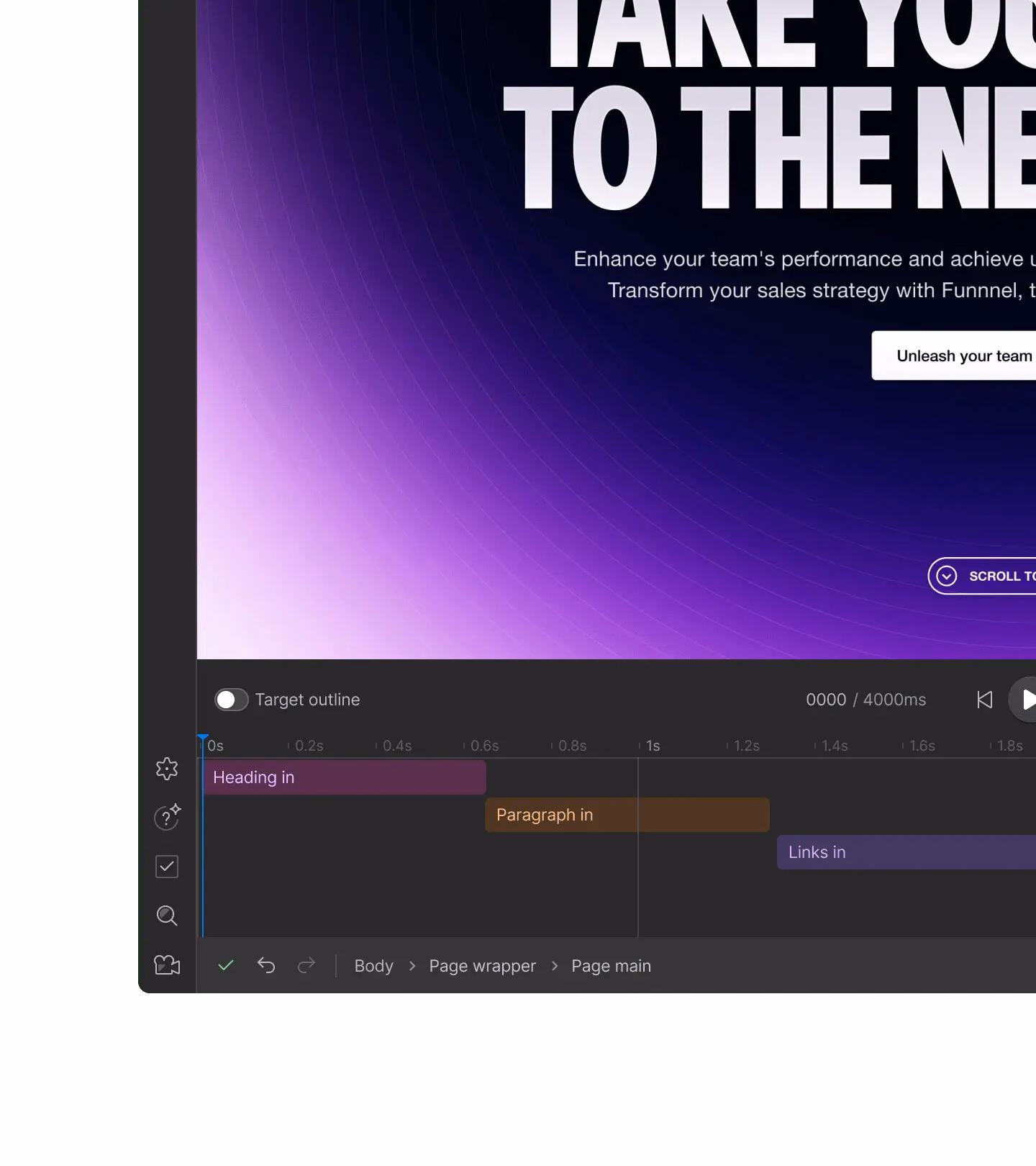Click the 1s mark on timeline ruler
Image resolution: width=1036 pixels, height=1166 pixels.
pyautogui.click(x=653, y=746)
